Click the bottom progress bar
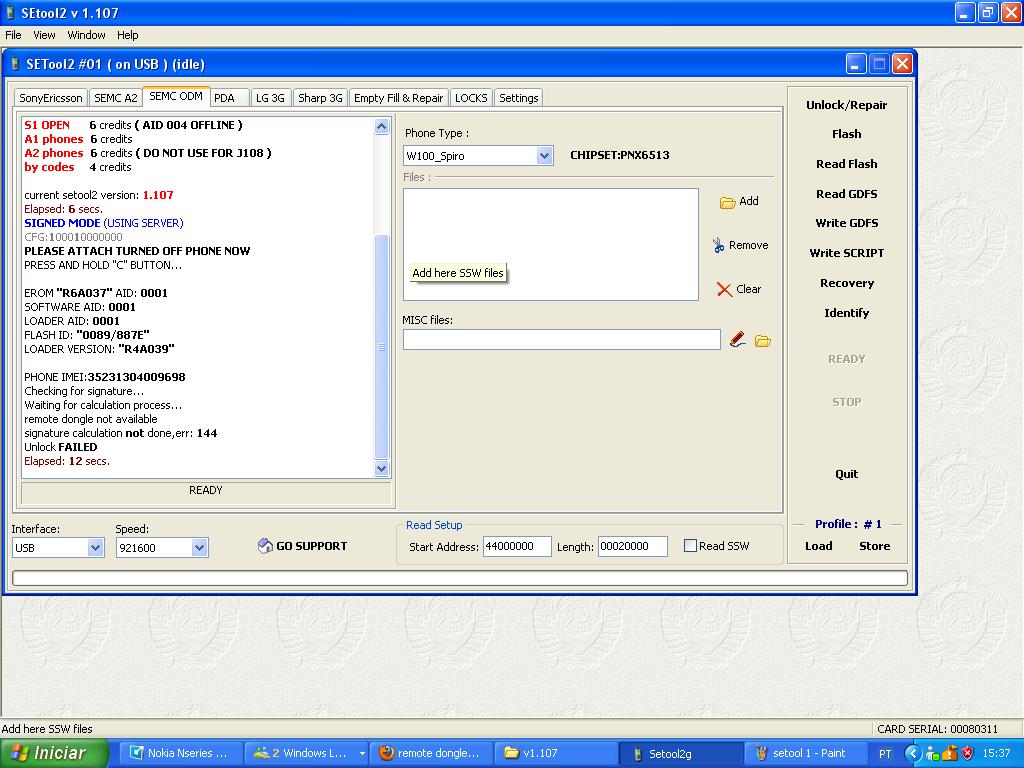Viewport: 1024px width, 768px height. pos(460,578)
